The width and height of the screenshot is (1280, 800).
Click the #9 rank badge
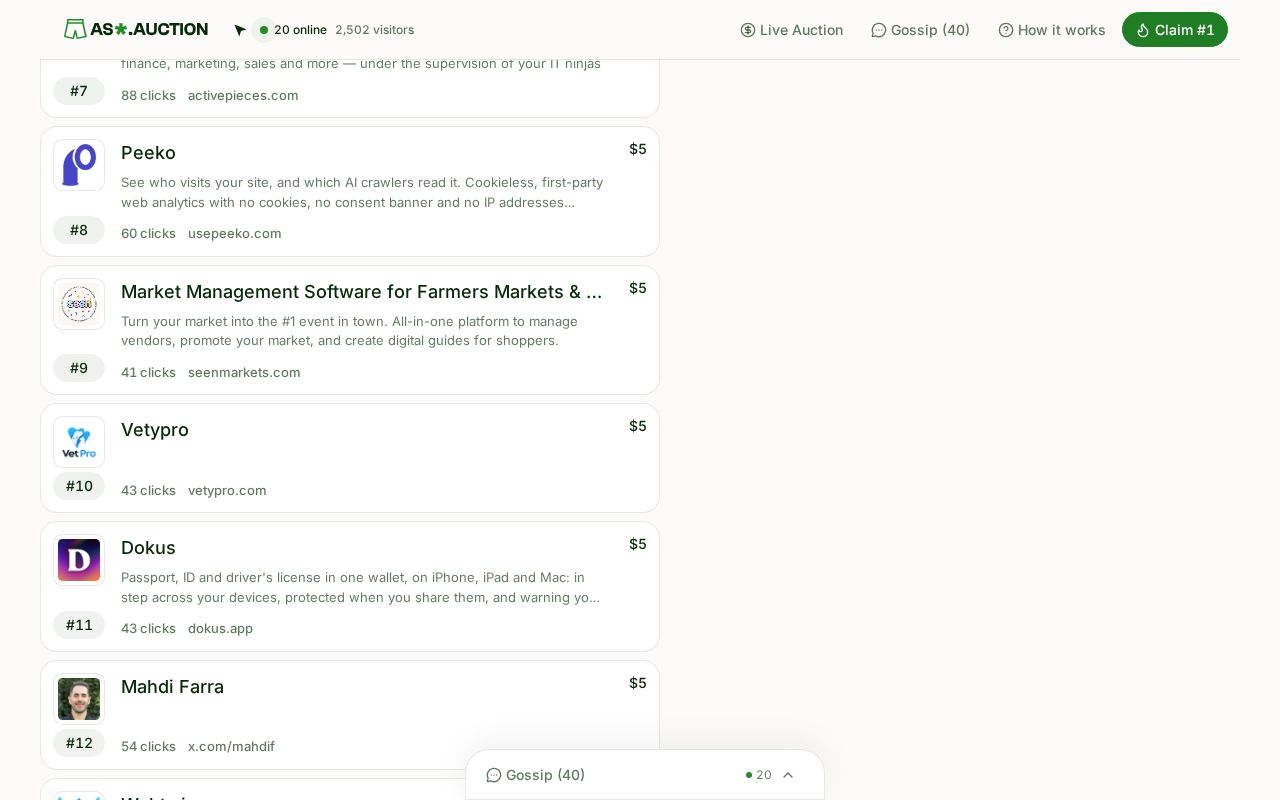(x=79, y=368)
